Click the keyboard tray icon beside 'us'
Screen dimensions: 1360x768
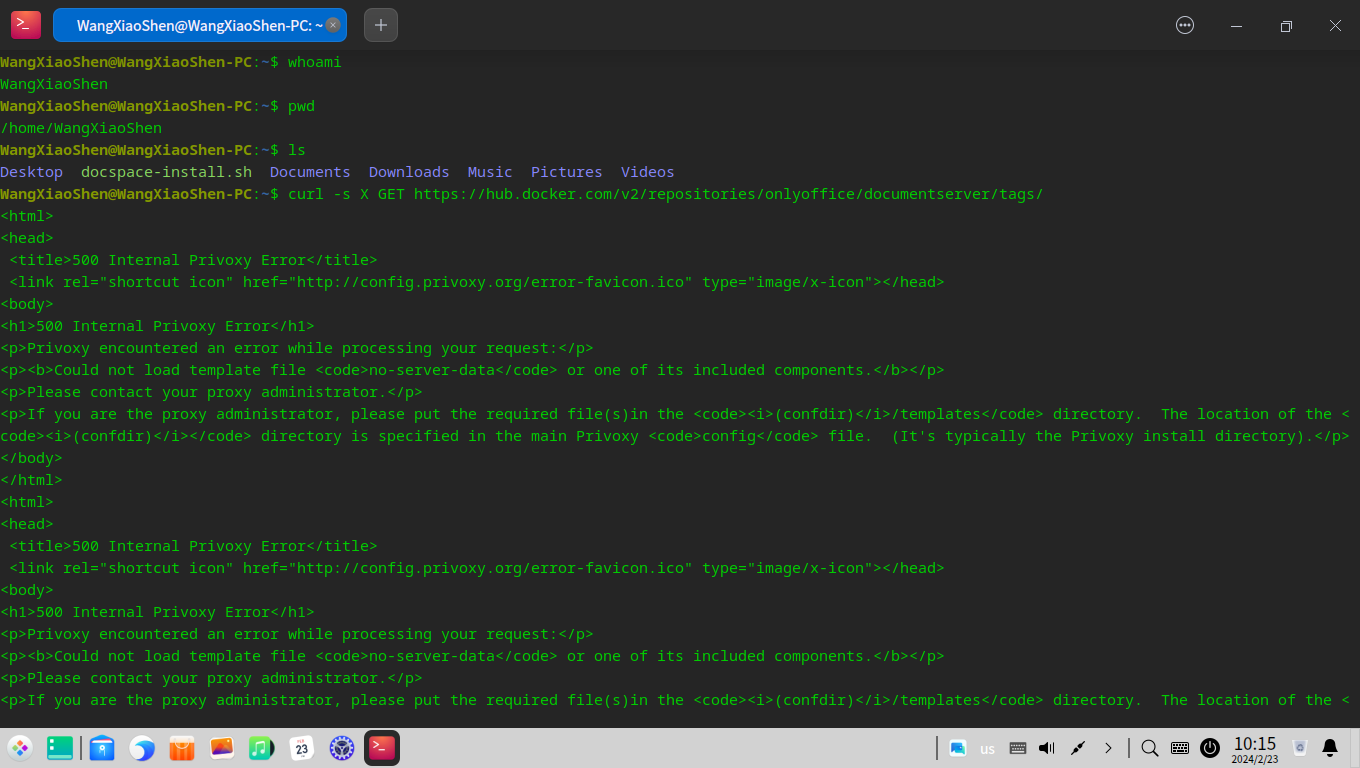tap(1018, 748)
